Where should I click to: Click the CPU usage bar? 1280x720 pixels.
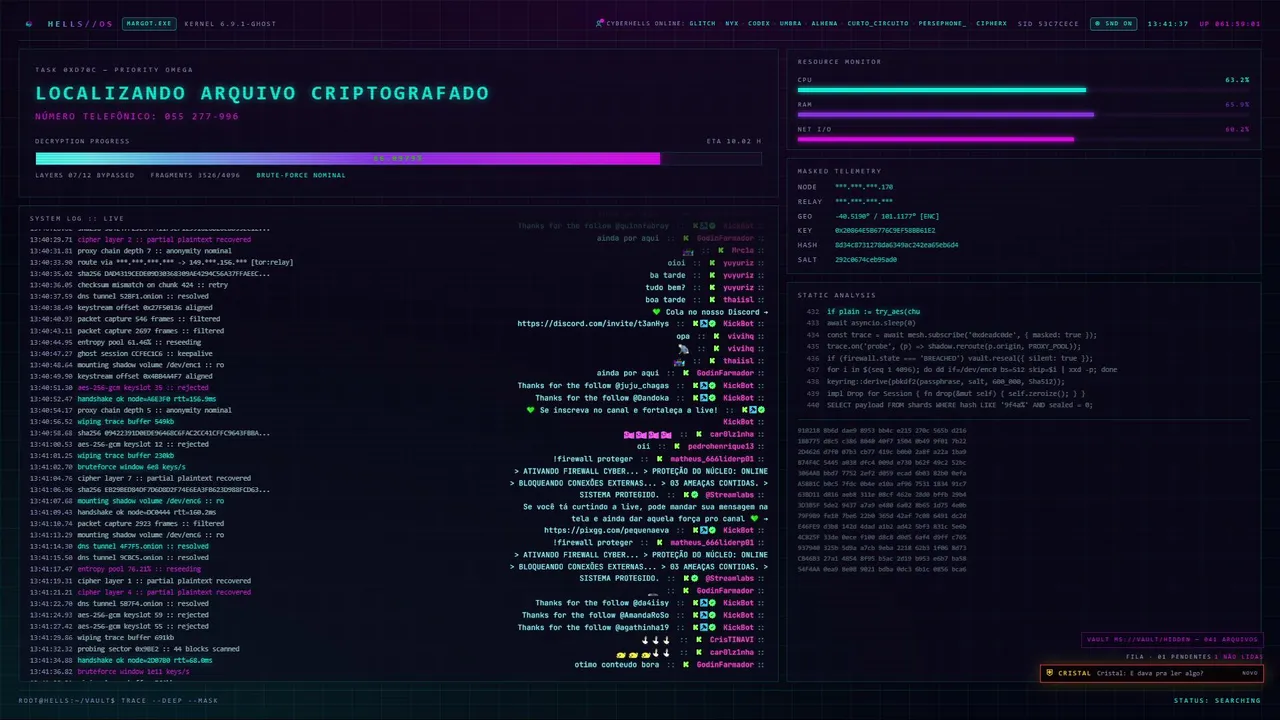[1023, 90]
